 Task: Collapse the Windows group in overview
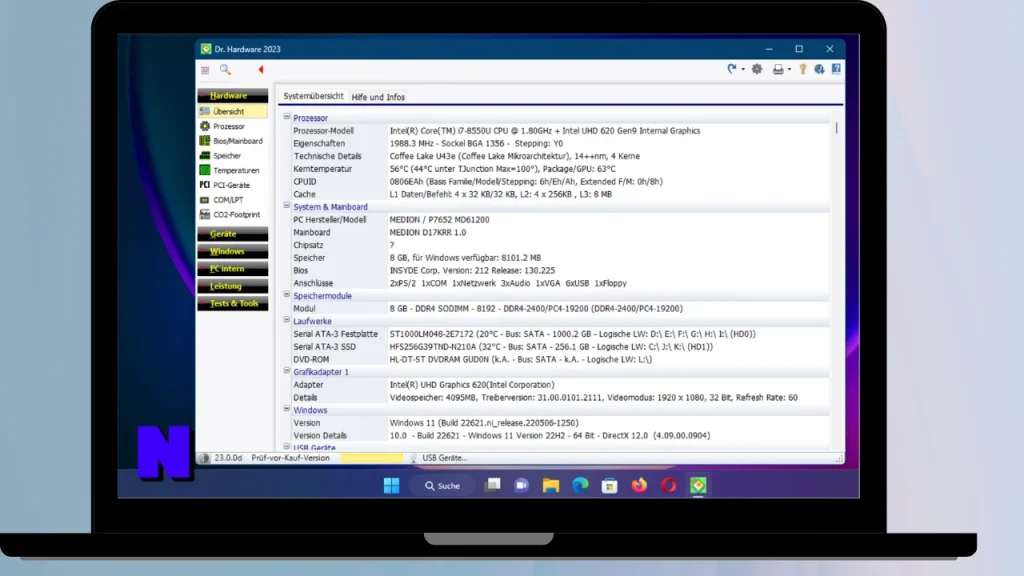coord(287,409)
